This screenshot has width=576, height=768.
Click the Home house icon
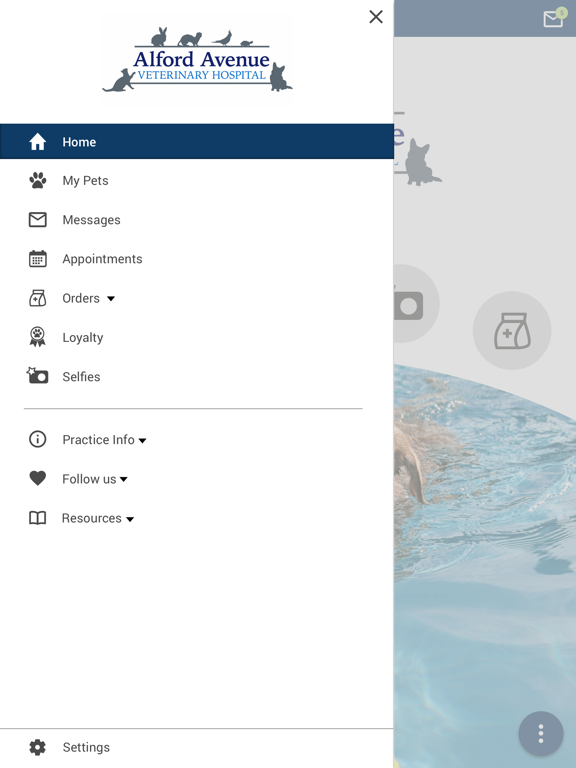coord(38,142)
